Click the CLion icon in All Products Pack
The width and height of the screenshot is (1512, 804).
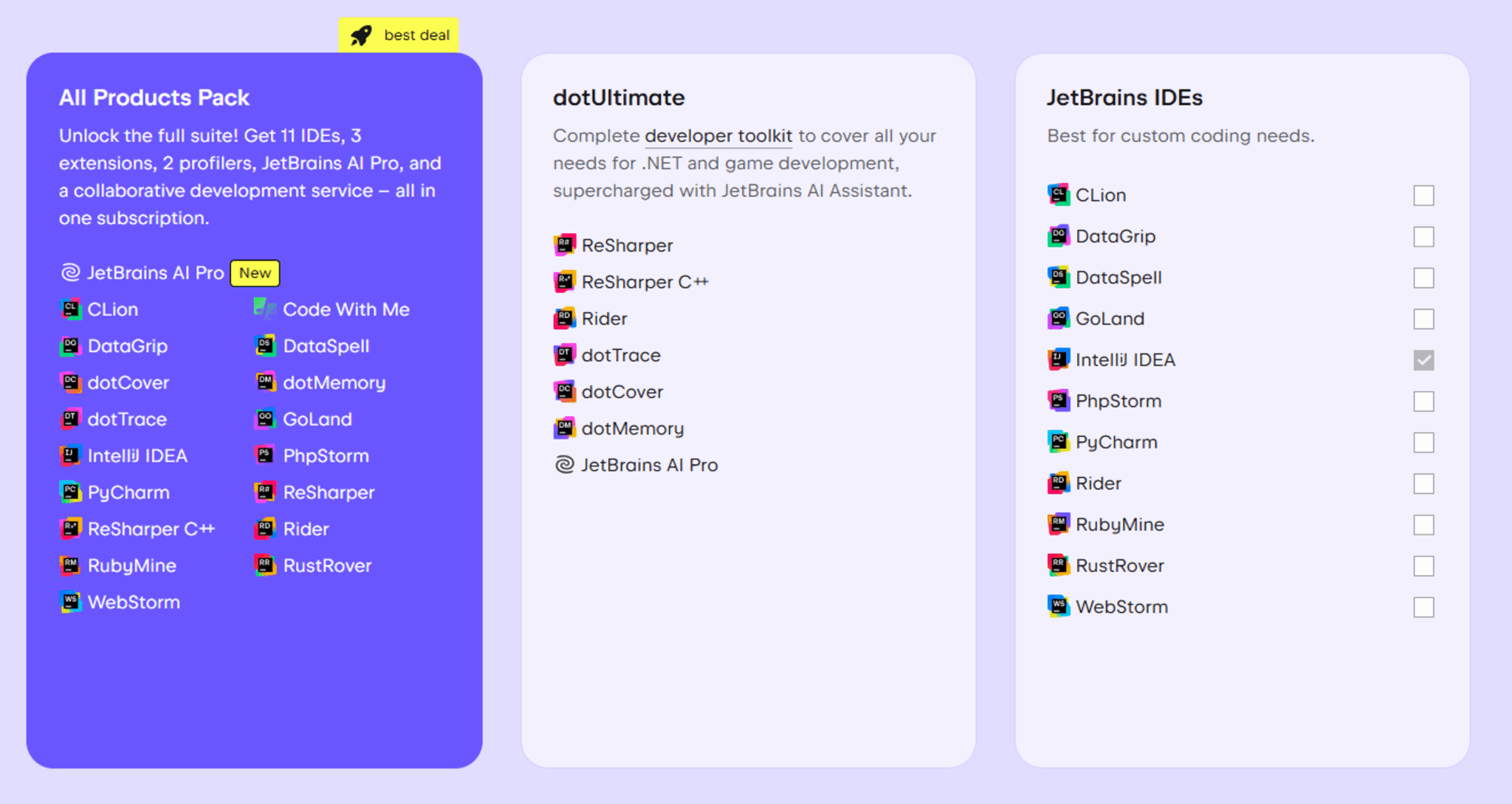point(70,309)
